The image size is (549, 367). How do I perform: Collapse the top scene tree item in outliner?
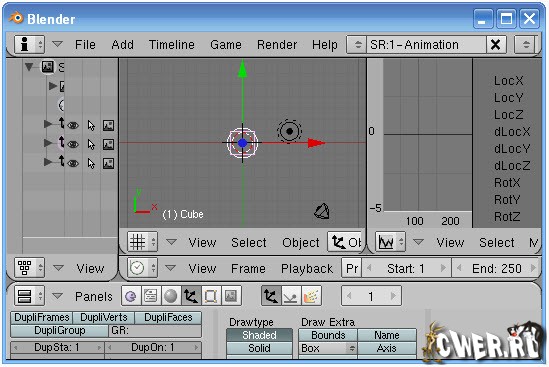tap(29, 67)
